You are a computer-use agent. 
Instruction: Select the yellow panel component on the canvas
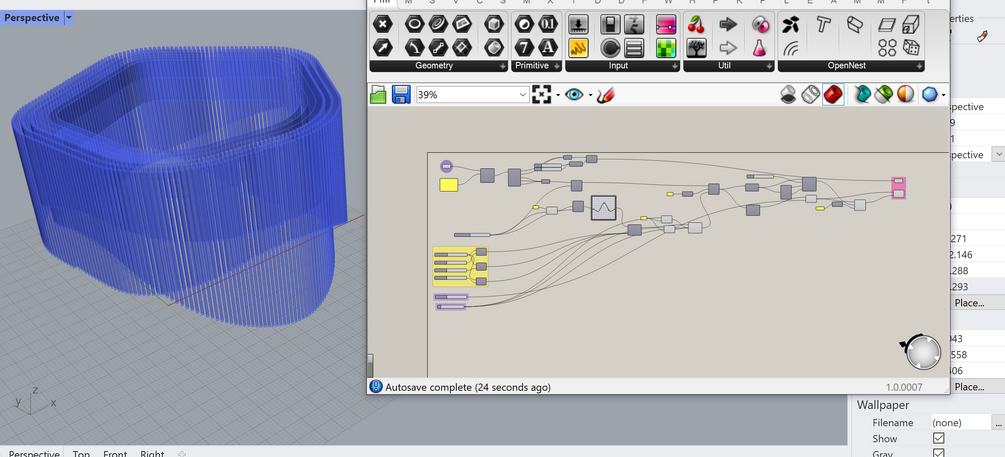449,185
